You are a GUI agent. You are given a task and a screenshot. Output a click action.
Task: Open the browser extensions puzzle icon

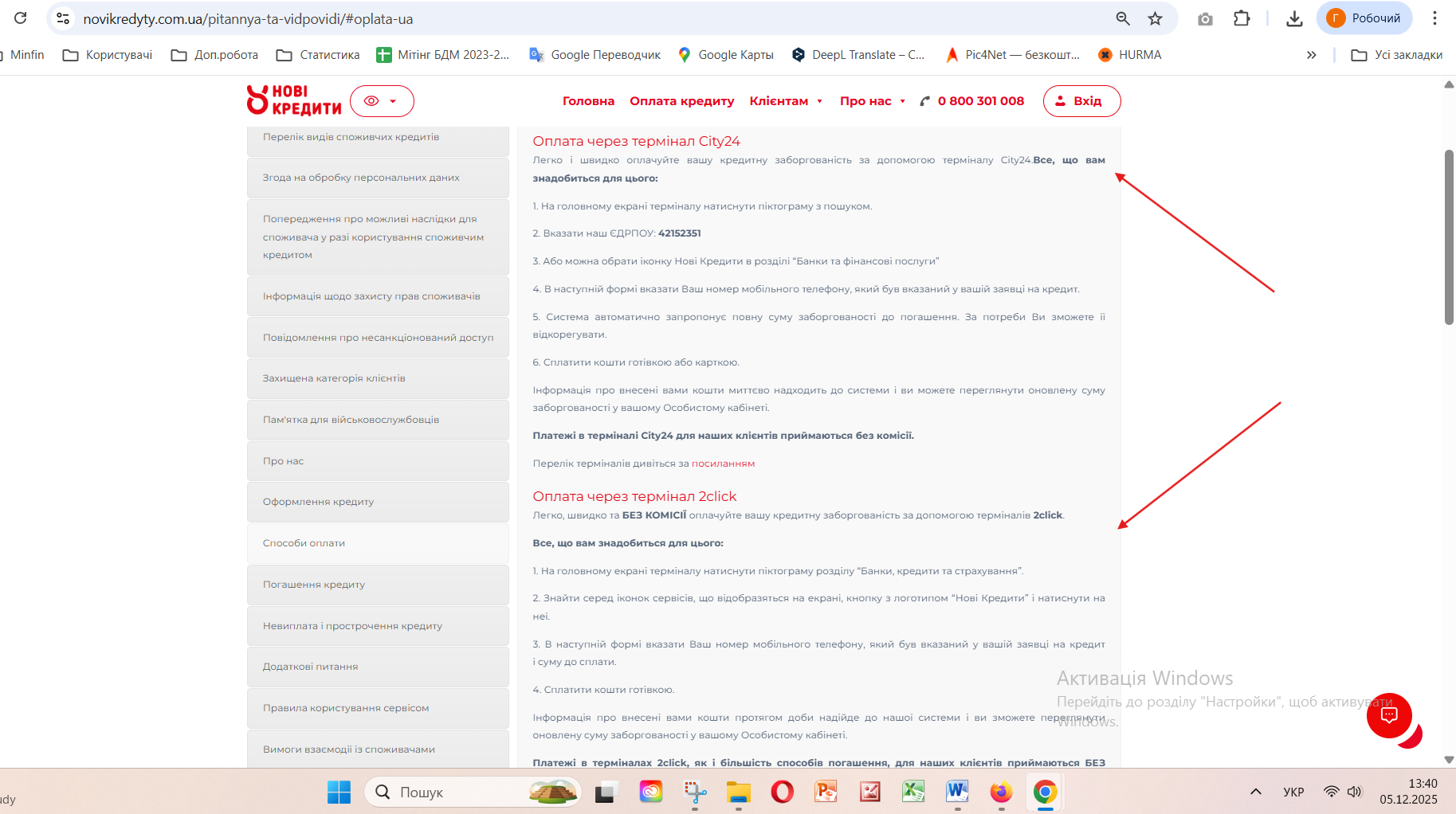(1242, 18)
